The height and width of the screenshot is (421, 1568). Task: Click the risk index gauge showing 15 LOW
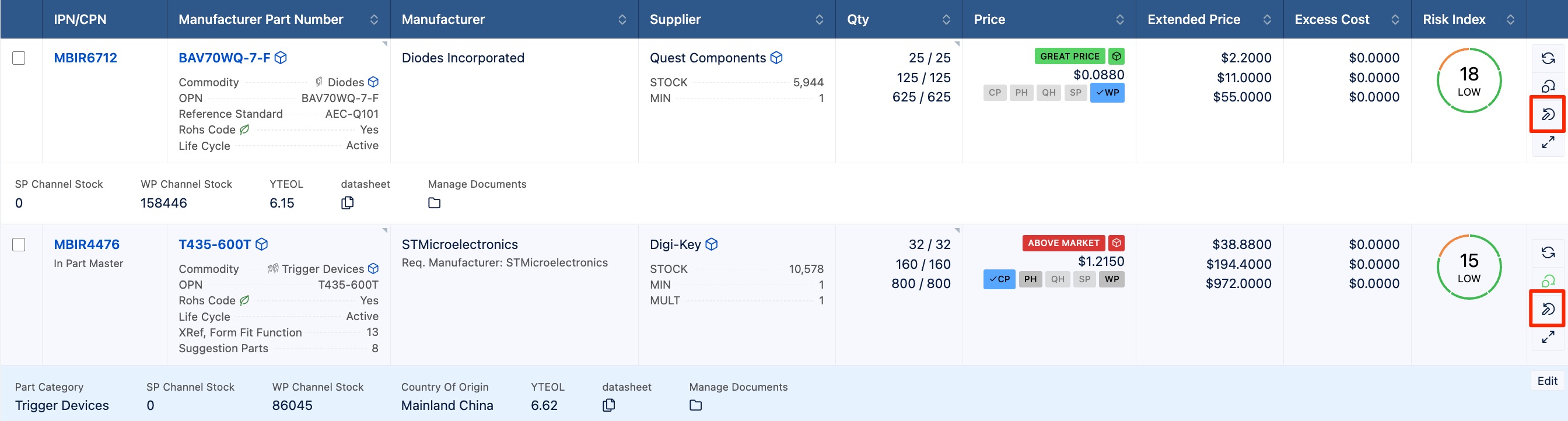1469,267
